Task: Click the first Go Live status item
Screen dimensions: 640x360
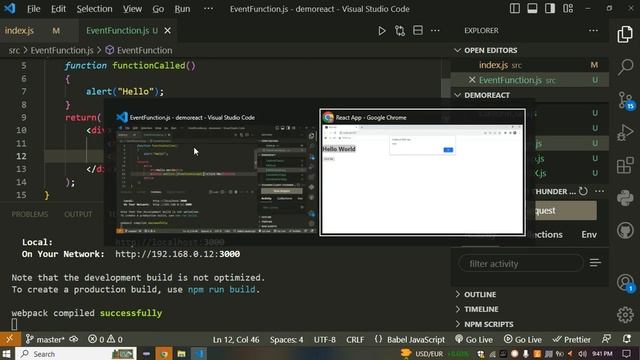Action: [473, 340]
